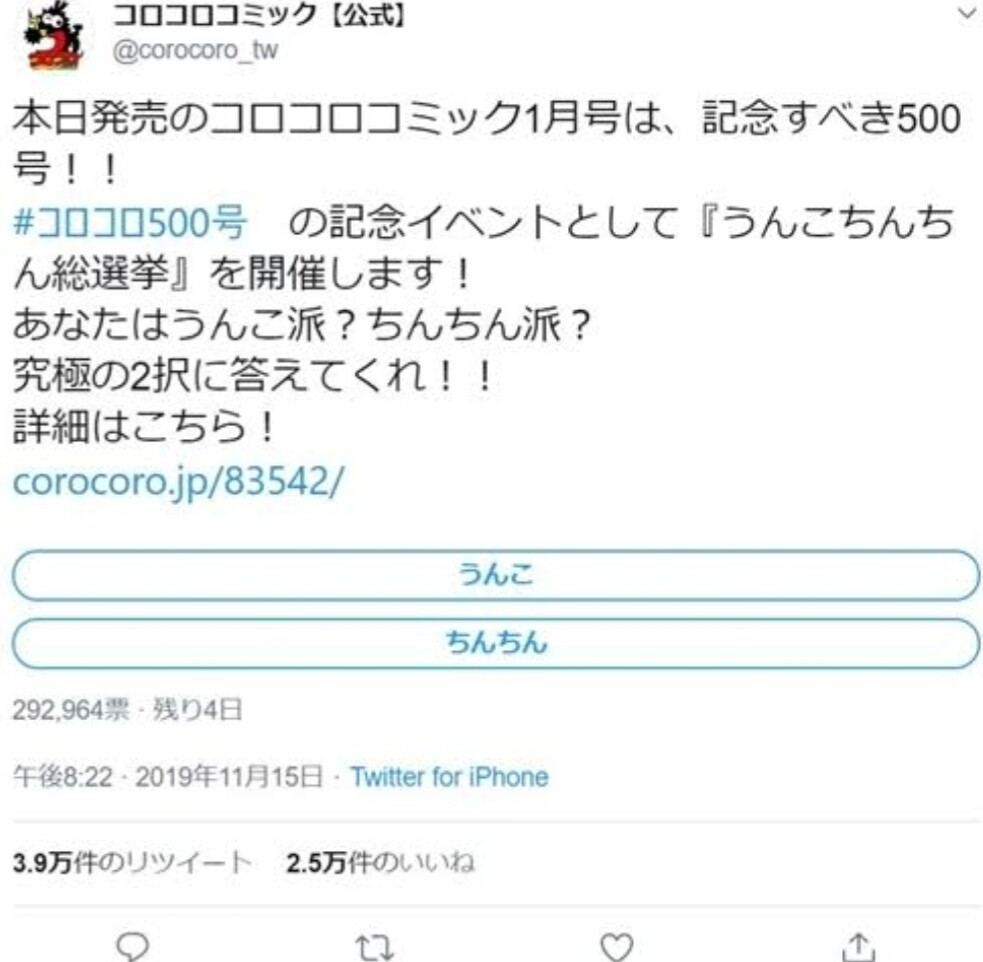Like the tweet with the heart icon
Image resolution: width=983 pixels, height=962 pixels.
coord(617,947)
